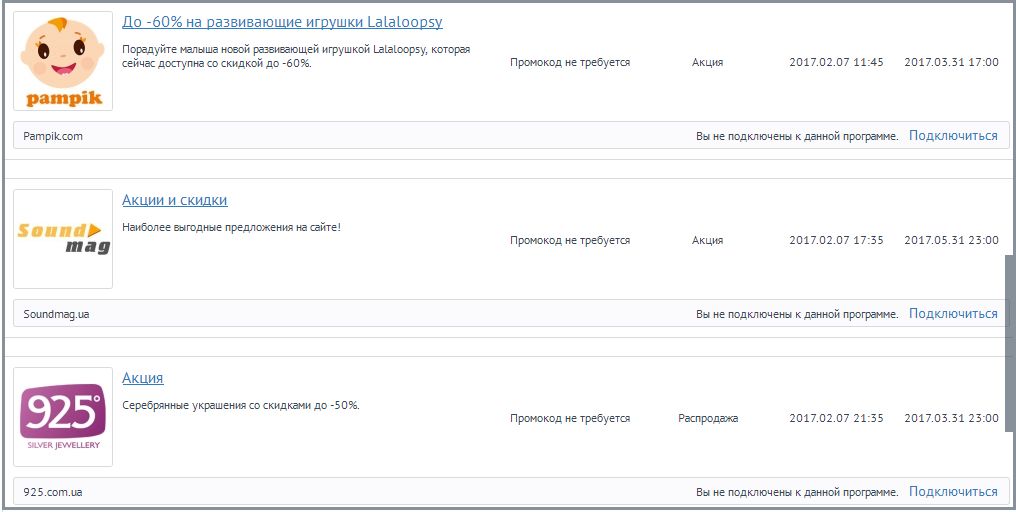Click the 925 Silver Jewellery logo

tap(63, 416)
